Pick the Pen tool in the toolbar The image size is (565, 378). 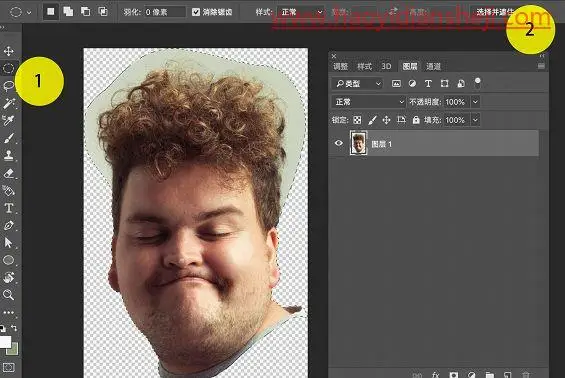[9, 226]
